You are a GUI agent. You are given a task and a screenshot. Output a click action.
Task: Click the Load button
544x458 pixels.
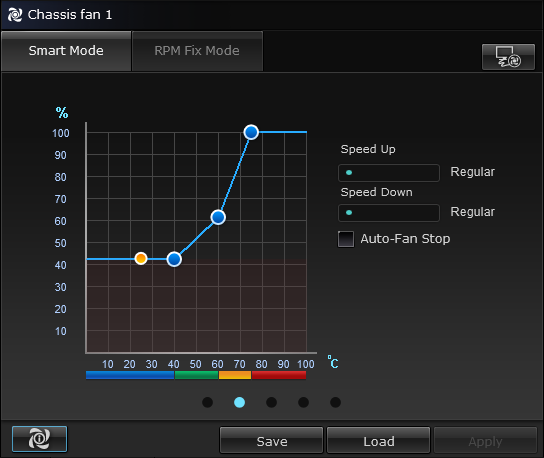379,441
